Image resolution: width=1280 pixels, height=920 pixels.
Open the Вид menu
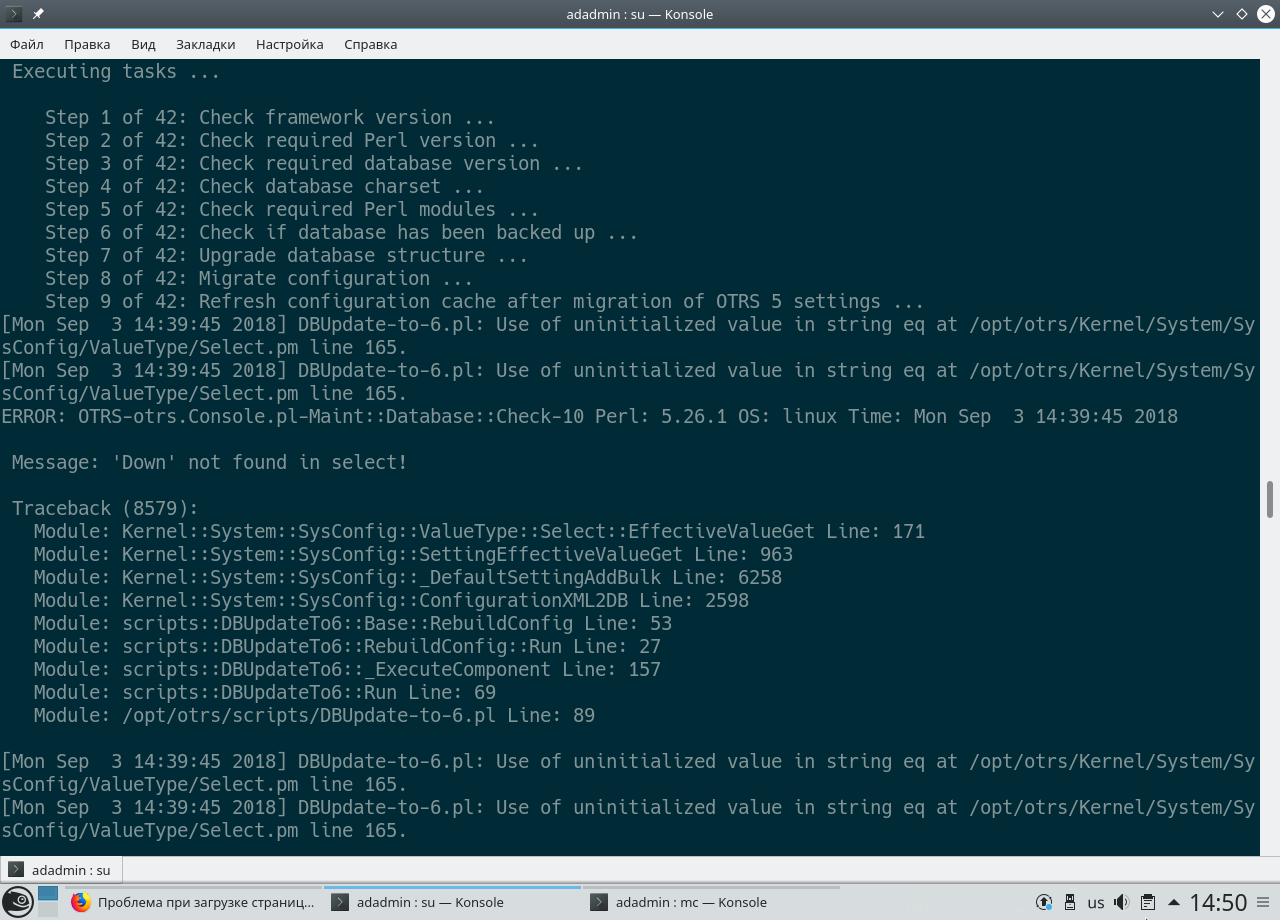143,44
